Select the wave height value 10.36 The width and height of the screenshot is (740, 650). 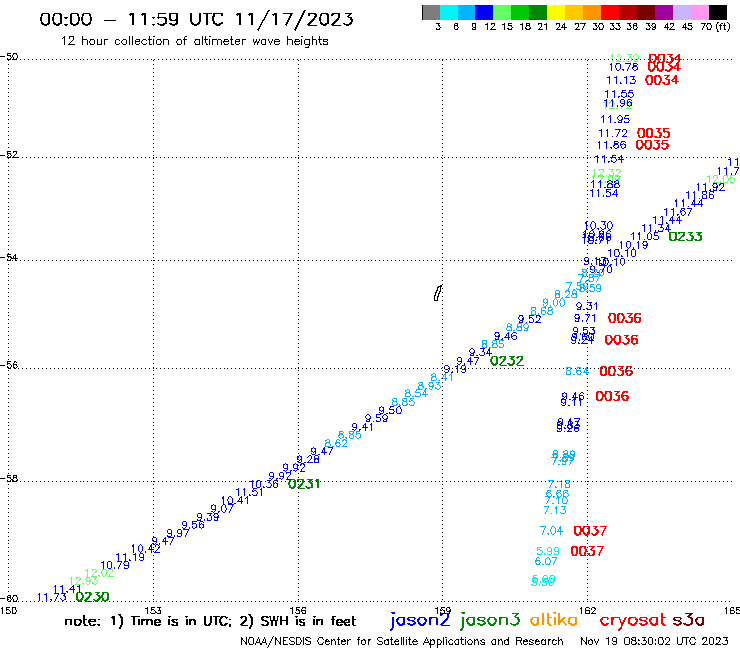point(264,484)
